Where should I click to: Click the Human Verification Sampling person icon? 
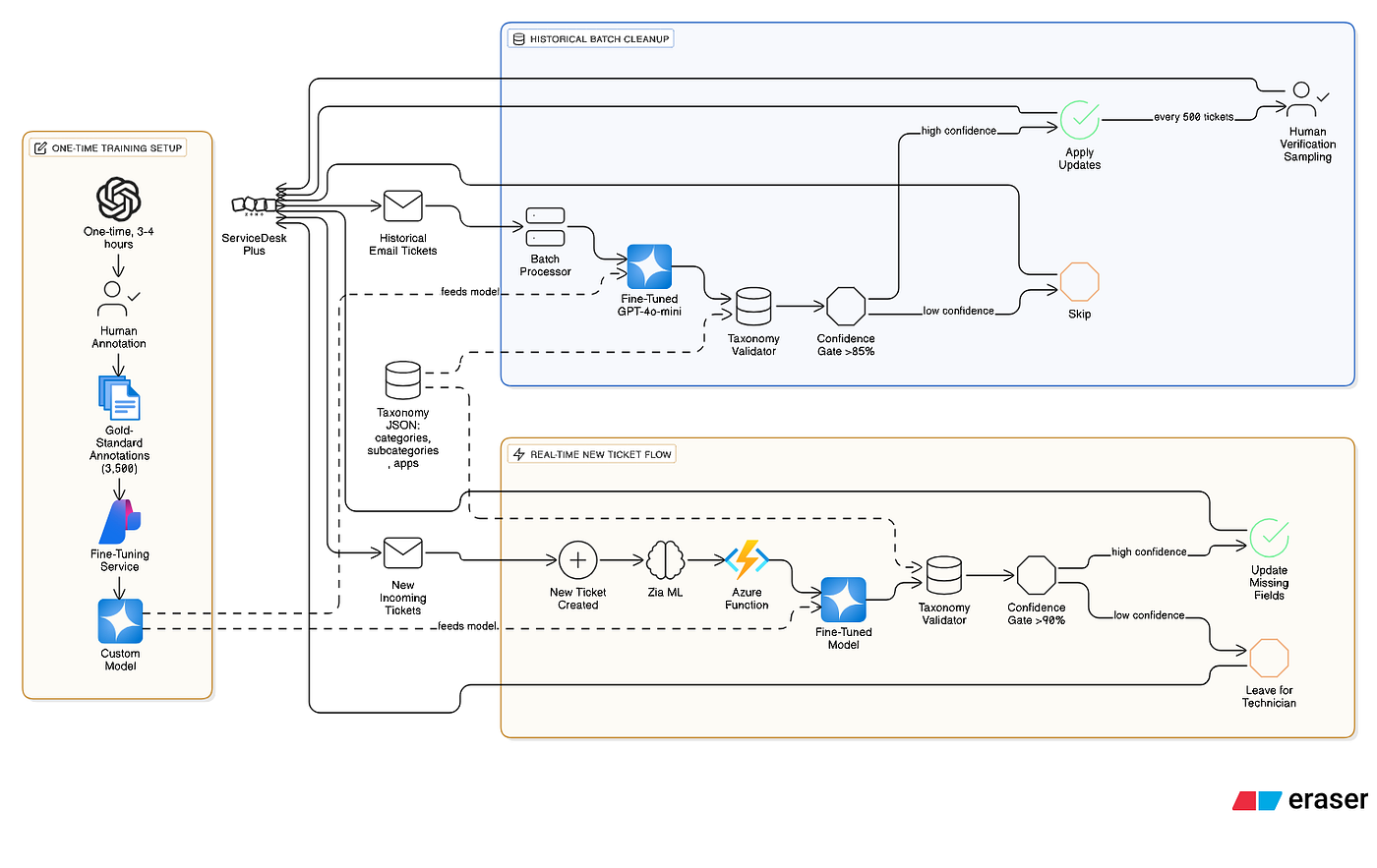click(1307, 100)
